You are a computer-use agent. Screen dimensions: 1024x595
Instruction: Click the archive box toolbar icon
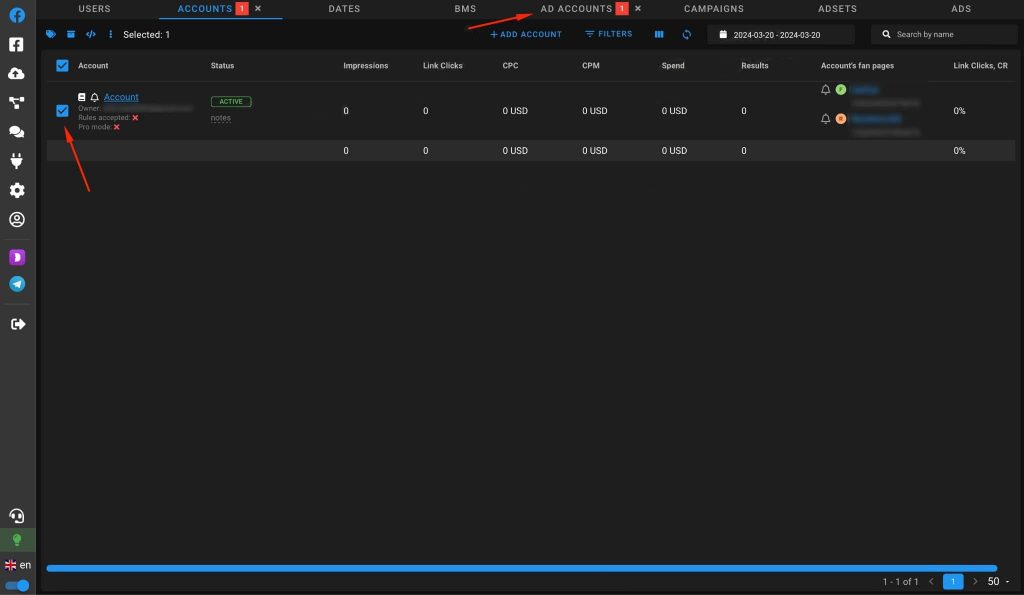point(71,34)
